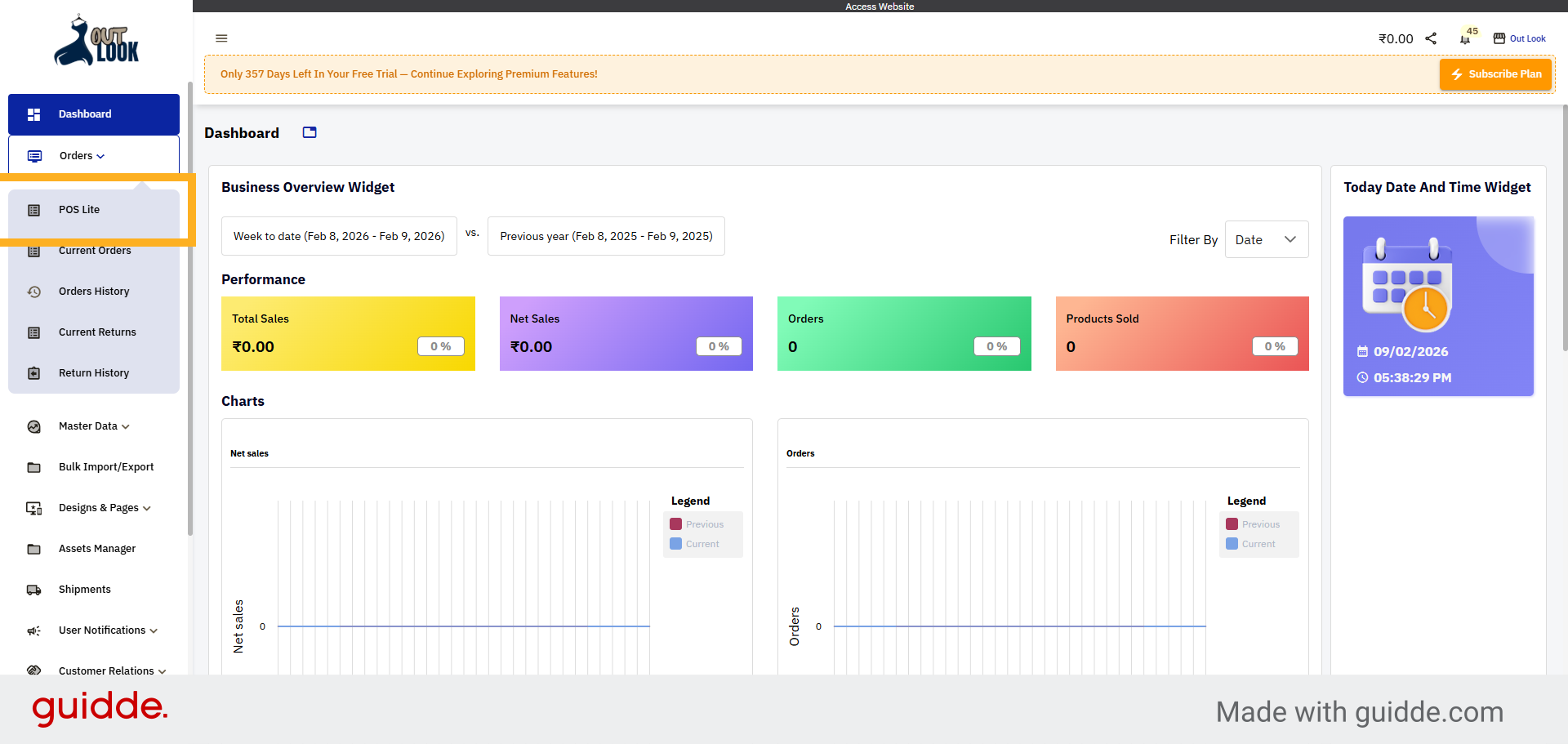The height and width of the screenshot is (744, 1568).
Task: Expand the Designs & Pages menu
Action: 97,507
